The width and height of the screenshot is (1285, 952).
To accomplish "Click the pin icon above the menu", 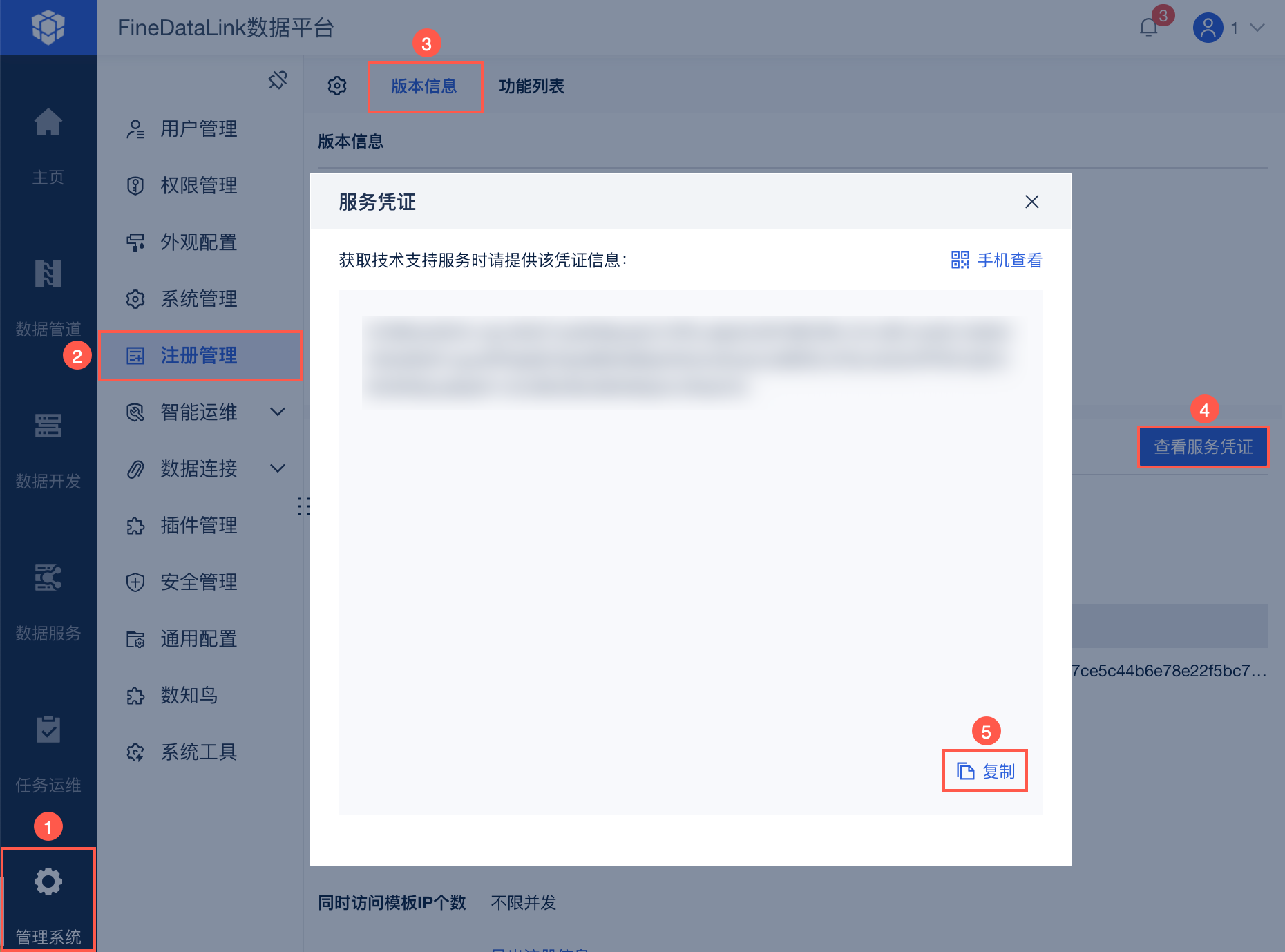I will (278, 80).
